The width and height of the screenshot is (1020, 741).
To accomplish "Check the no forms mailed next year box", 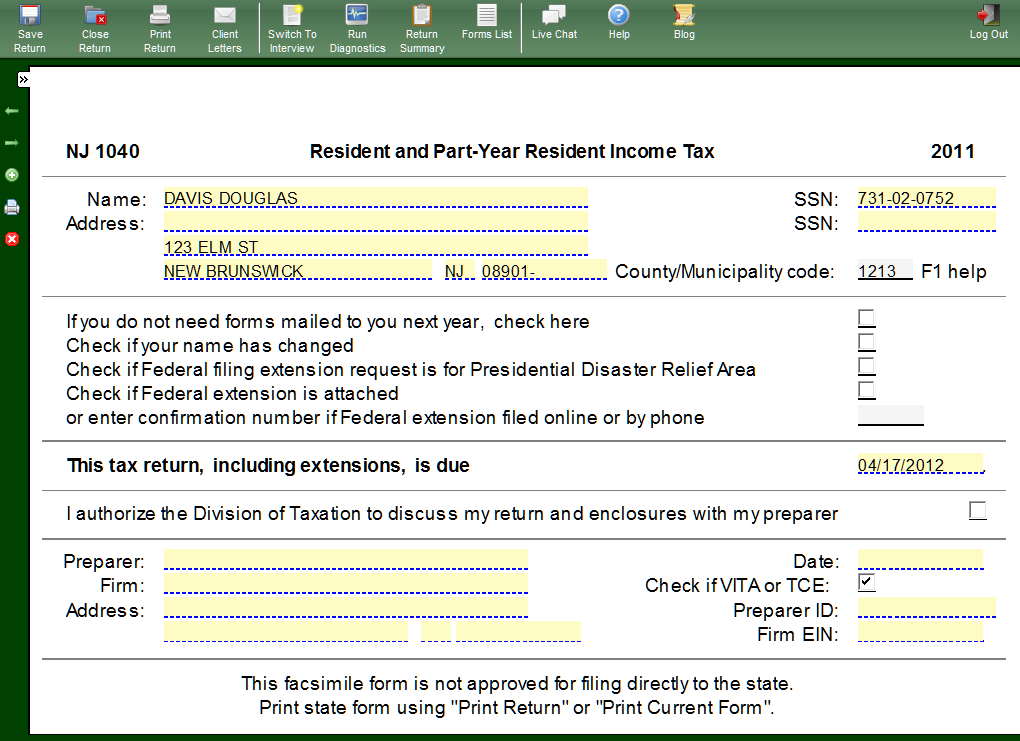I will 866,319.
